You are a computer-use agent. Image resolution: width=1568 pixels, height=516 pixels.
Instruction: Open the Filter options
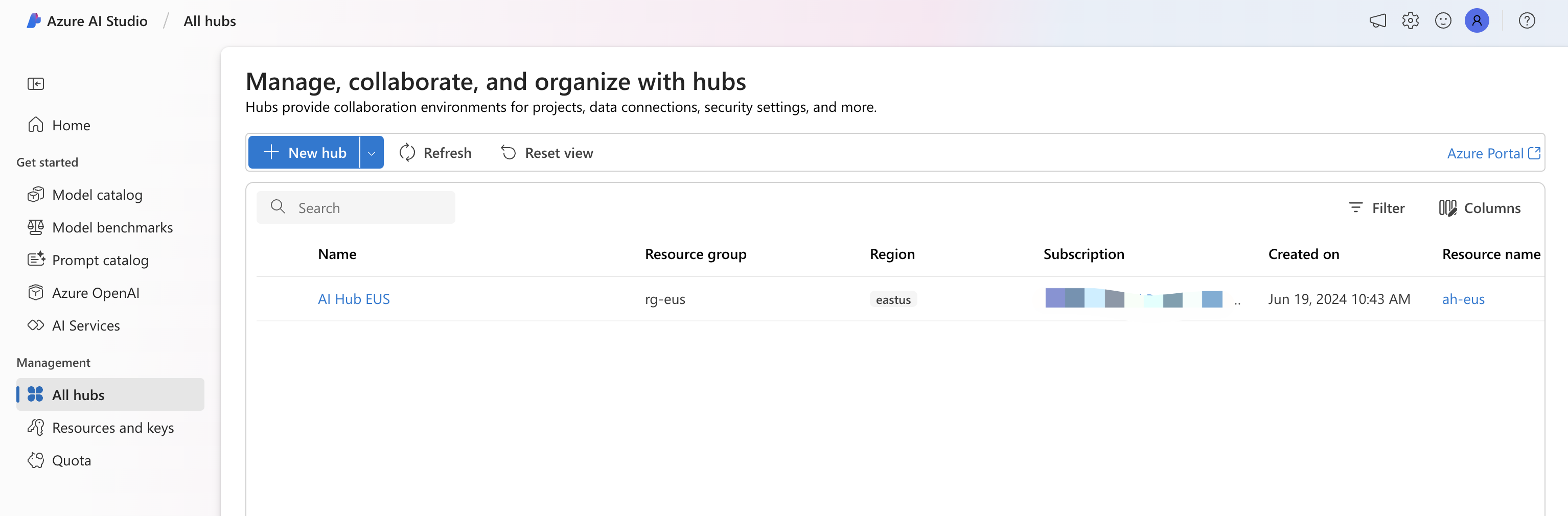click(x=1377, y=208)
